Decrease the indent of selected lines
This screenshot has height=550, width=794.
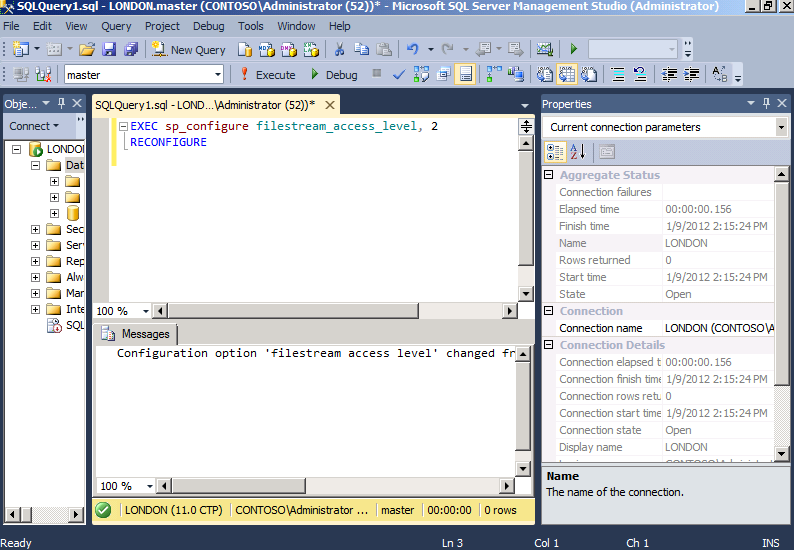[669, 74]
